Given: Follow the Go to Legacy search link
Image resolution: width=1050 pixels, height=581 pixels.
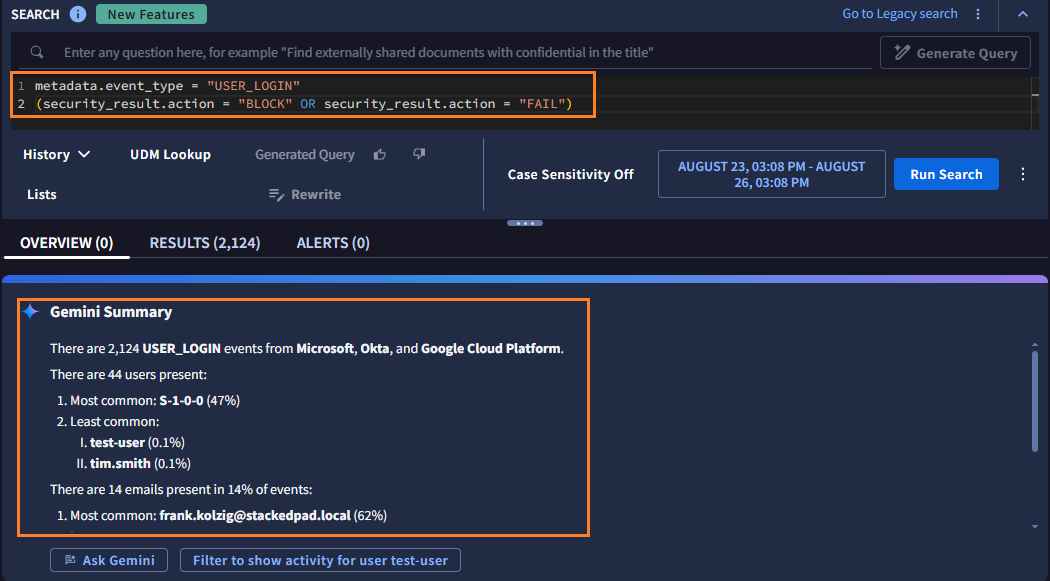Looking at the screenshot, I should coord(899,14).
